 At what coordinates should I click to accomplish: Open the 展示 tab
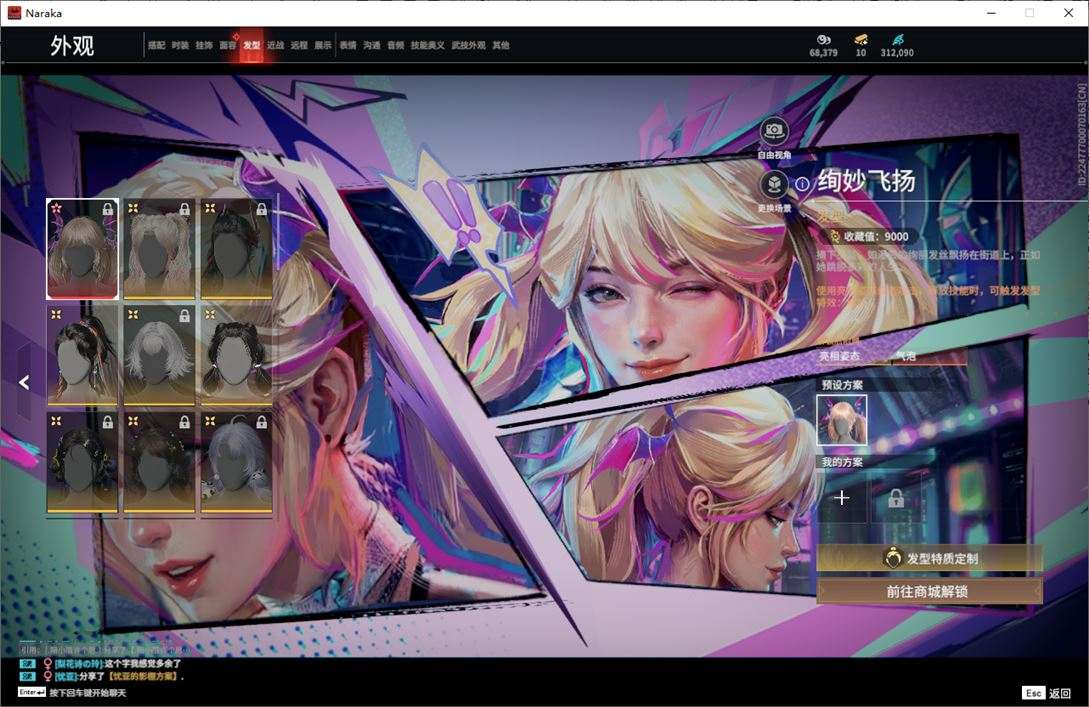coord(323,45)
